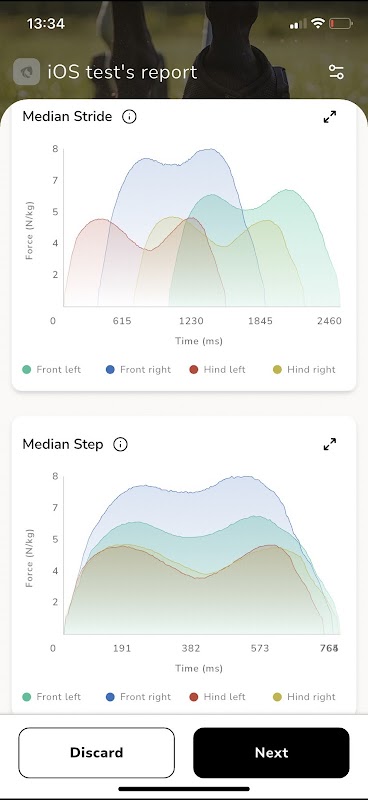Toggle Front right series in Median Step legend
The height and width of the screenshot is (800, 368).
[138, 696]
